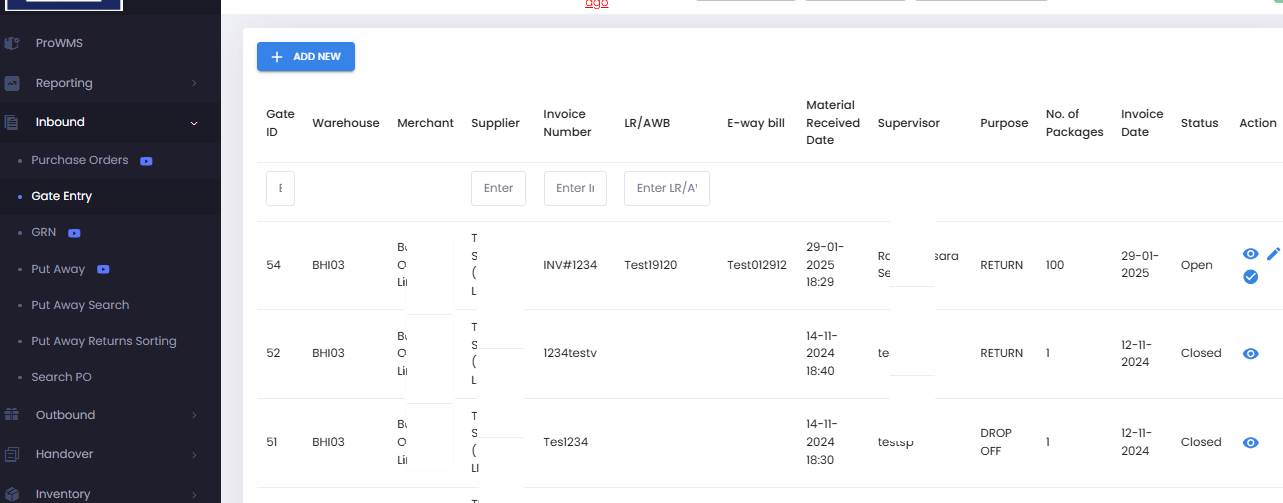
Task: Click the No. of Packages header
Action: tap(1075, 123)
